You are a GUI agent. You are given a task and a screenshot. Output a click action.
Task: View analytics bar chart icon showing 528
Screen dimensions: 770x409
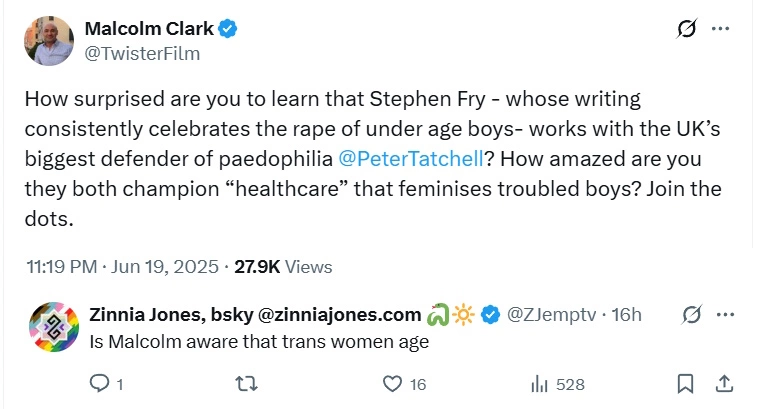pos(539,384)
